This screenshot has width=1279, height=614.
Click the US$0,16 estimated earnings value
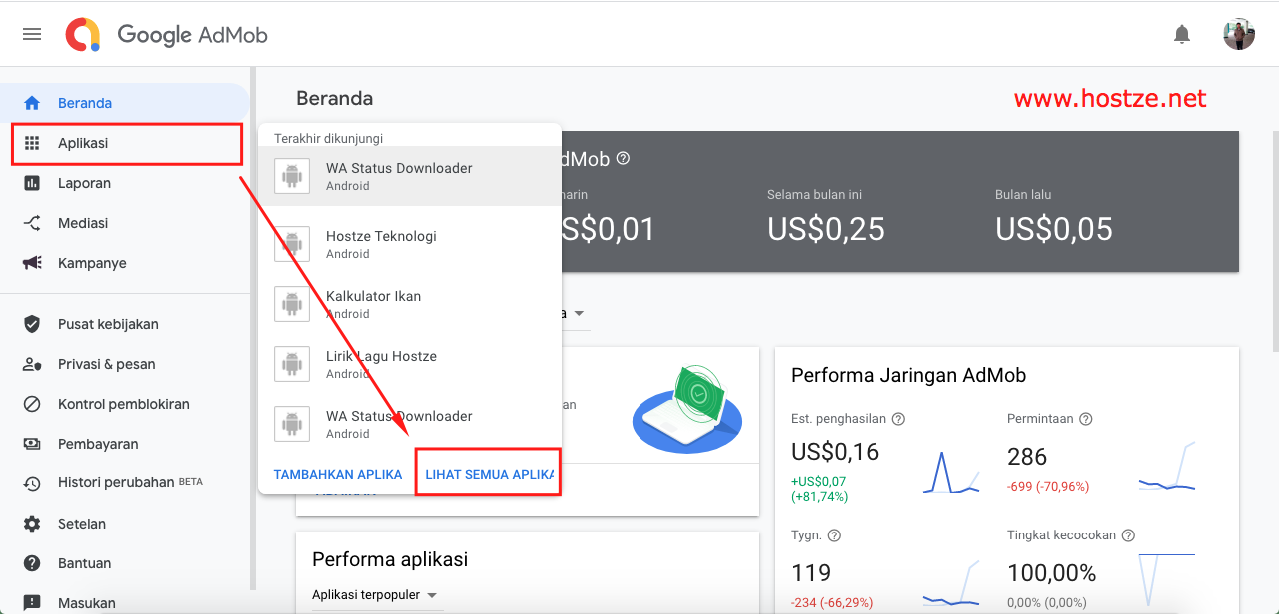835,452
